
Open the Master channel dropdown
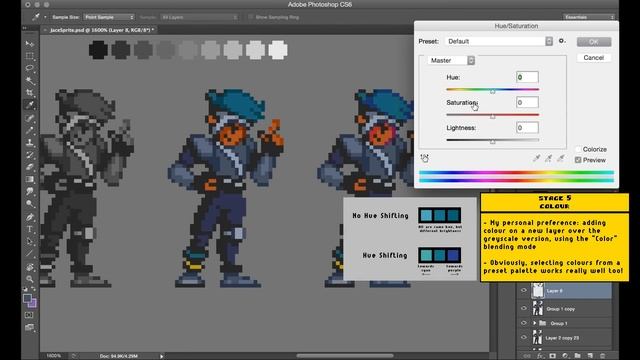451,60
